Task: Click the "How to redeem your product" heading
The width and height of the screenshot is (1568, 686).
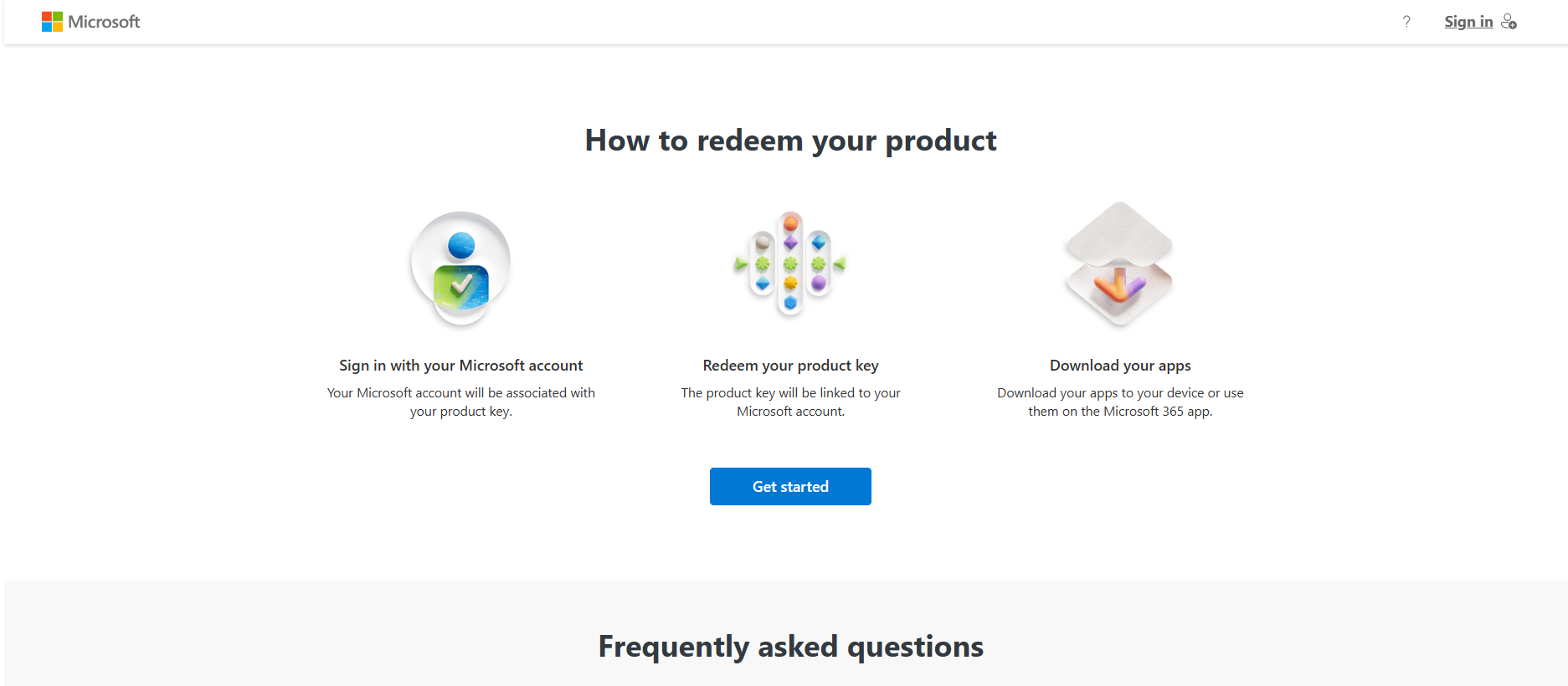Action: pos(790,141)
